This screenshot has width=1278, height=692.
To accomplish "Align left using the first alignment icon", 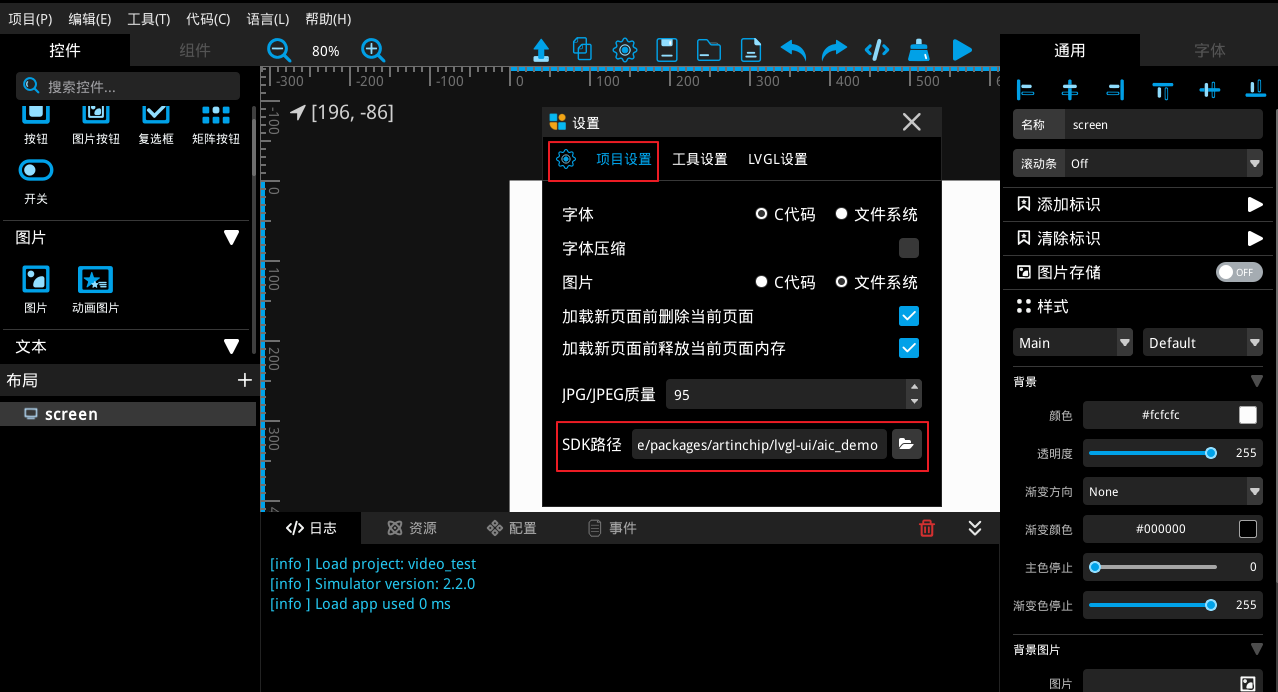I will tap(1026, 90).
